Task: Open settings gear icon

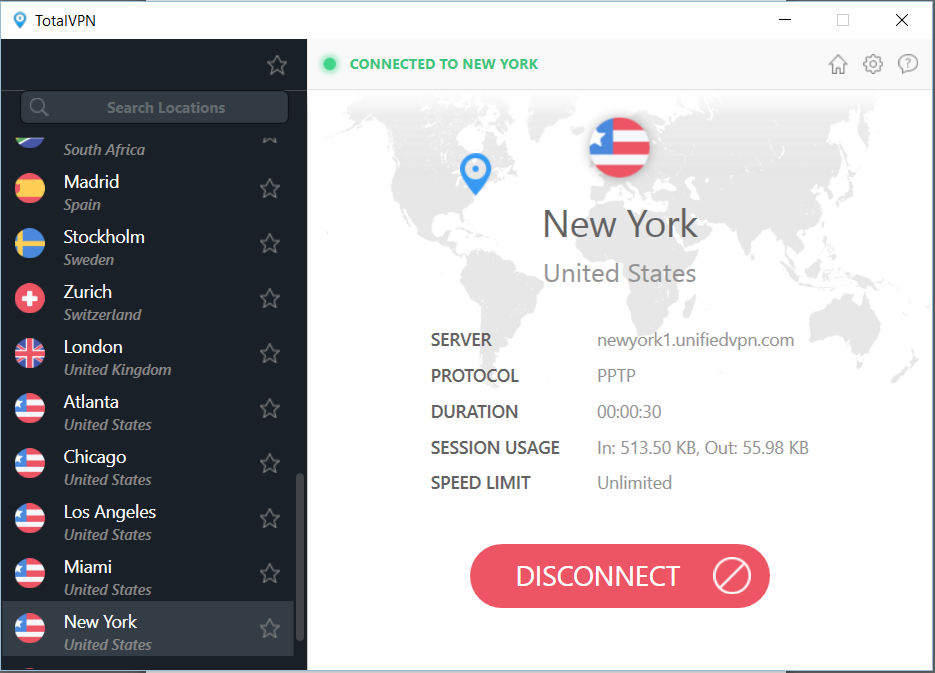Action: (873, 64)
